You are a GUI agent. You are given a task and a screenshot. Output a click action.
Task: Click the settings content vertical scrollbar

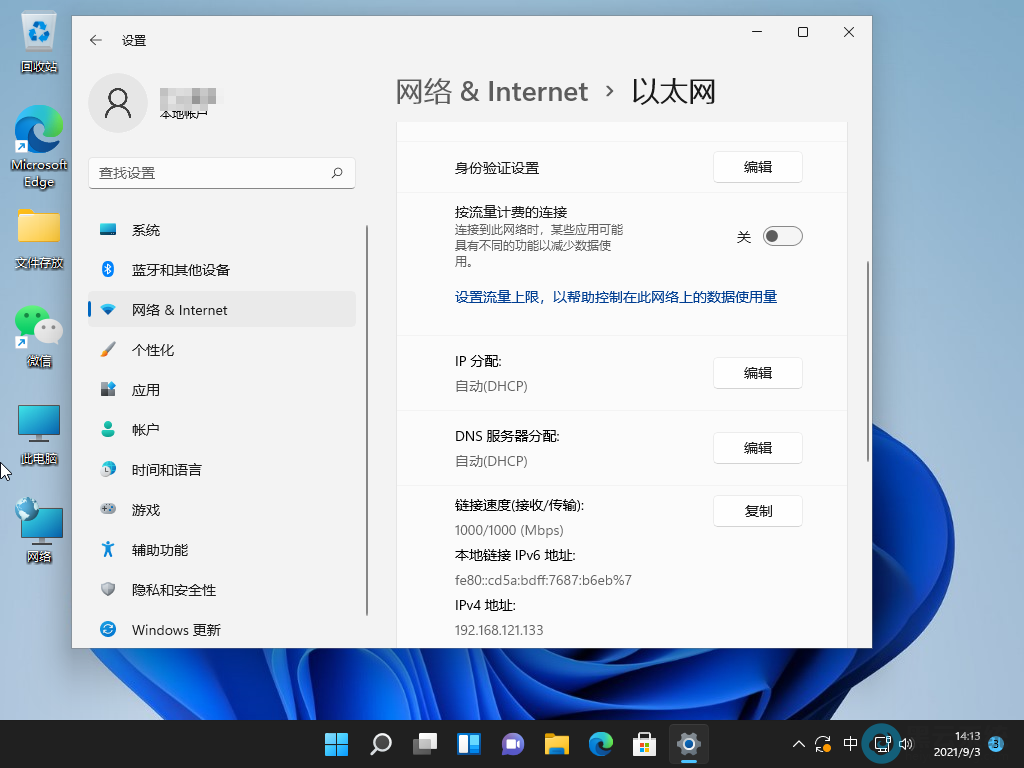(x=867, y=360)
